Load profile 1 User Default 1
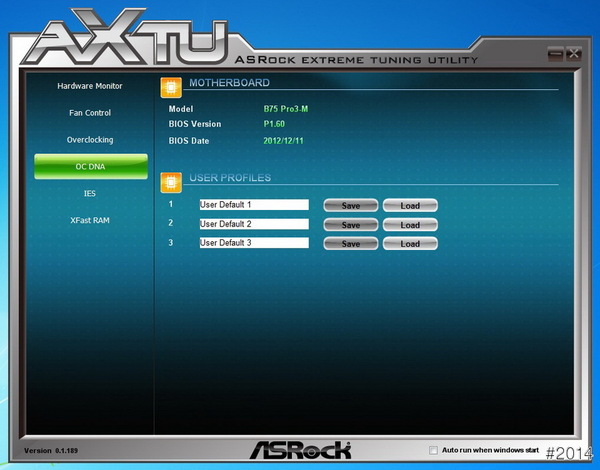600x470 pixels. click(410, 206)
